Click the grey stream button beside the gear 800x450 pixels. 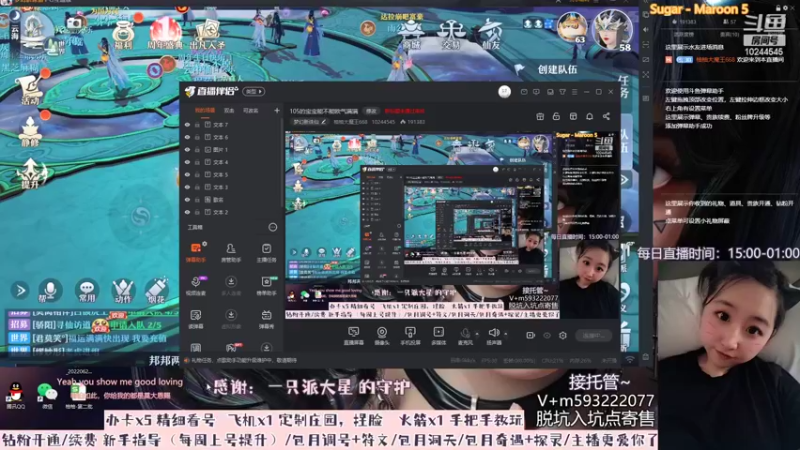point(594,335)
